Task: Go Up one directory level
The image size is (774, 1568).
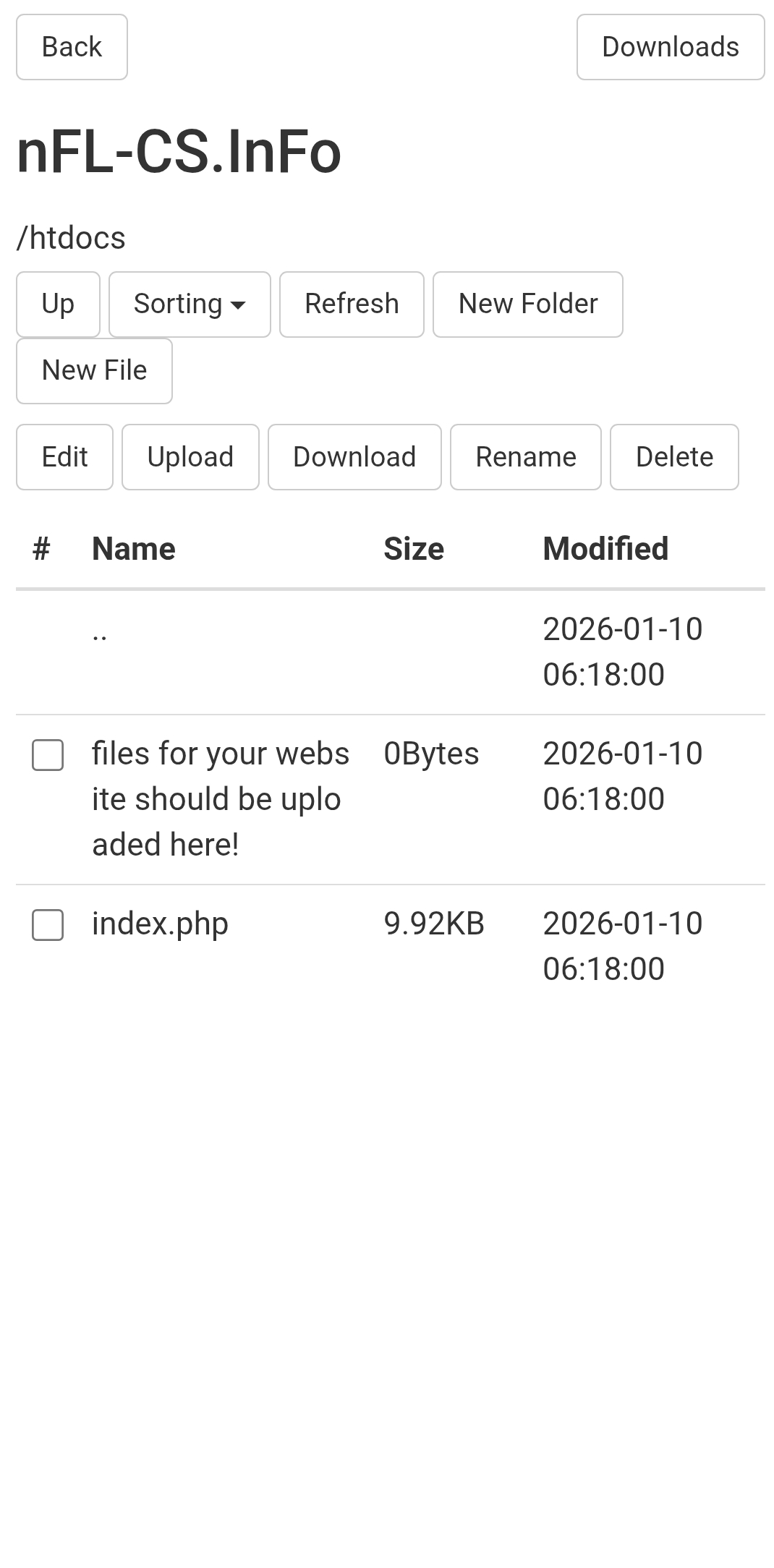Action: (58, 304)
